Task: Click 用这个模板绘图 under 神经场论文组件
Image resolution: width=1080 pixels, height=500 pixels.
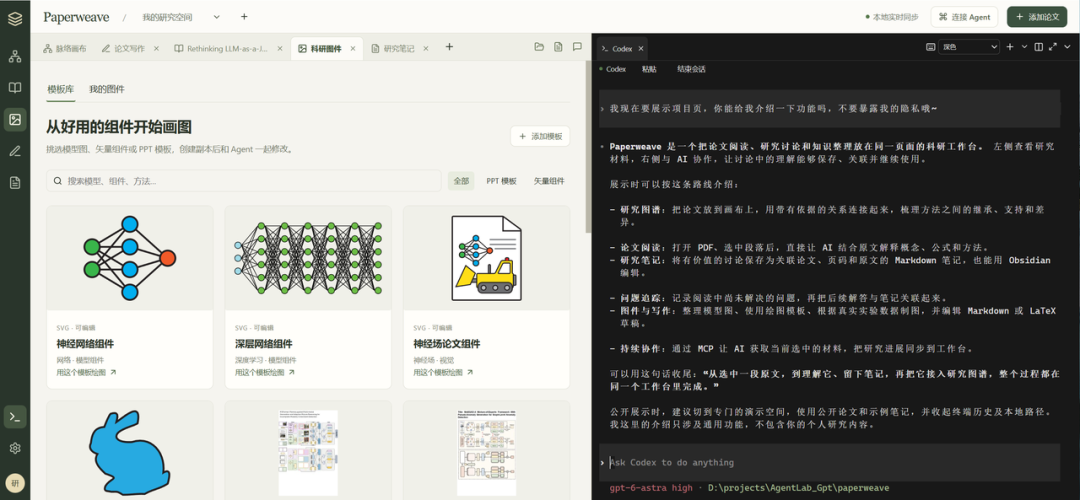Action: [443, 372]
